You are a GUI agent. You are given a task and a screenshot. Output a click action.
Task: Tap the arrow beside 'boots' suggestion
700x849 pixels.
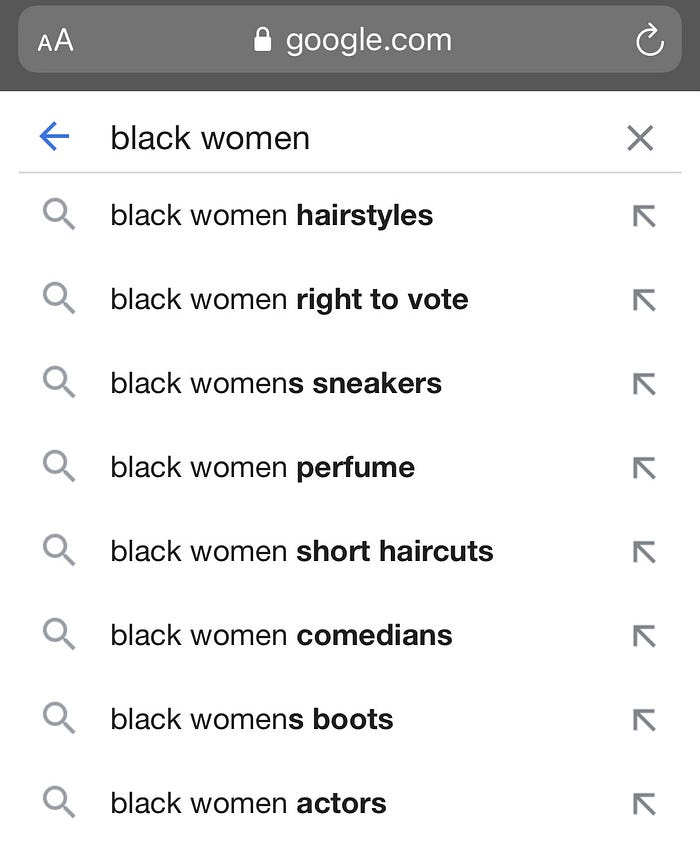coord(644,720)
